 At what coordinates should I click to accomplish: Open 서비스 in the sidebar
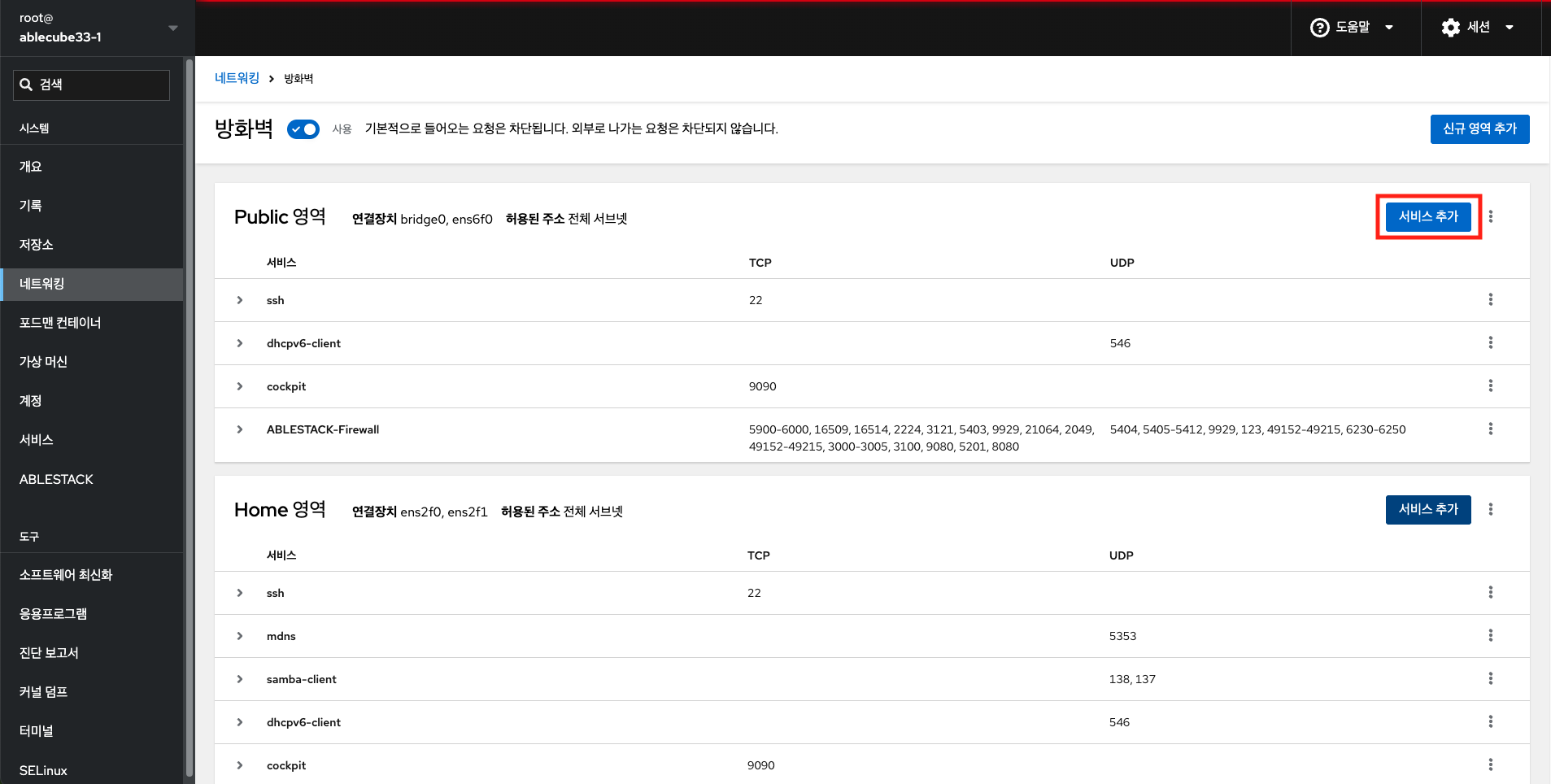[x=92, y=440]
